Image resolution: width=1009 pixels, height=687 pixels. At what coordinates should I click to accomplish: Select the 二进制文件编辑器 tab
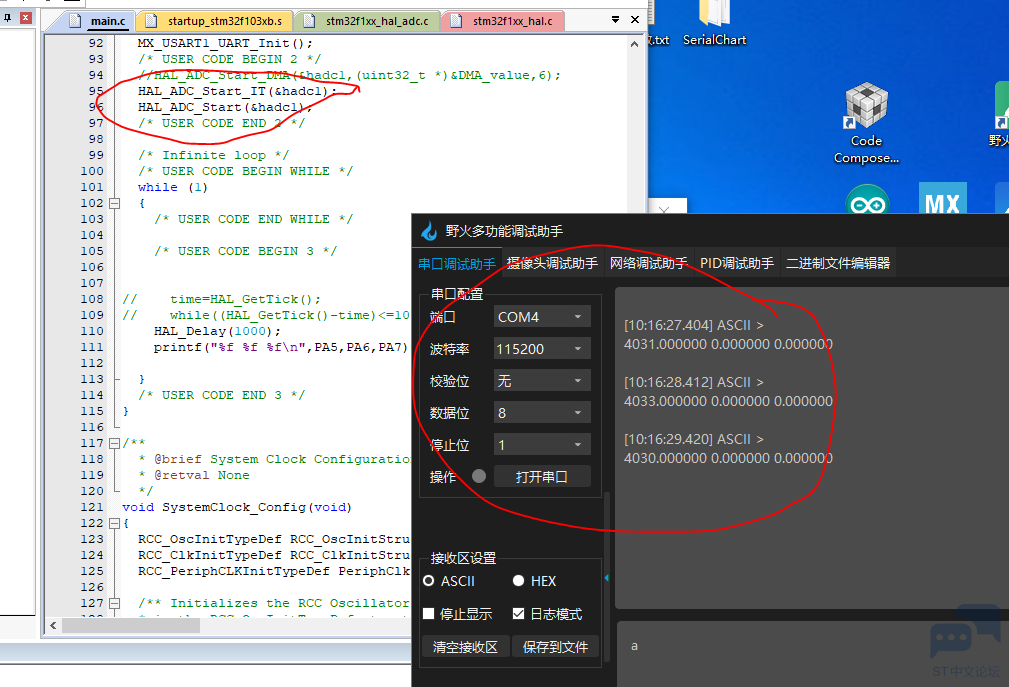coord(838,263)
